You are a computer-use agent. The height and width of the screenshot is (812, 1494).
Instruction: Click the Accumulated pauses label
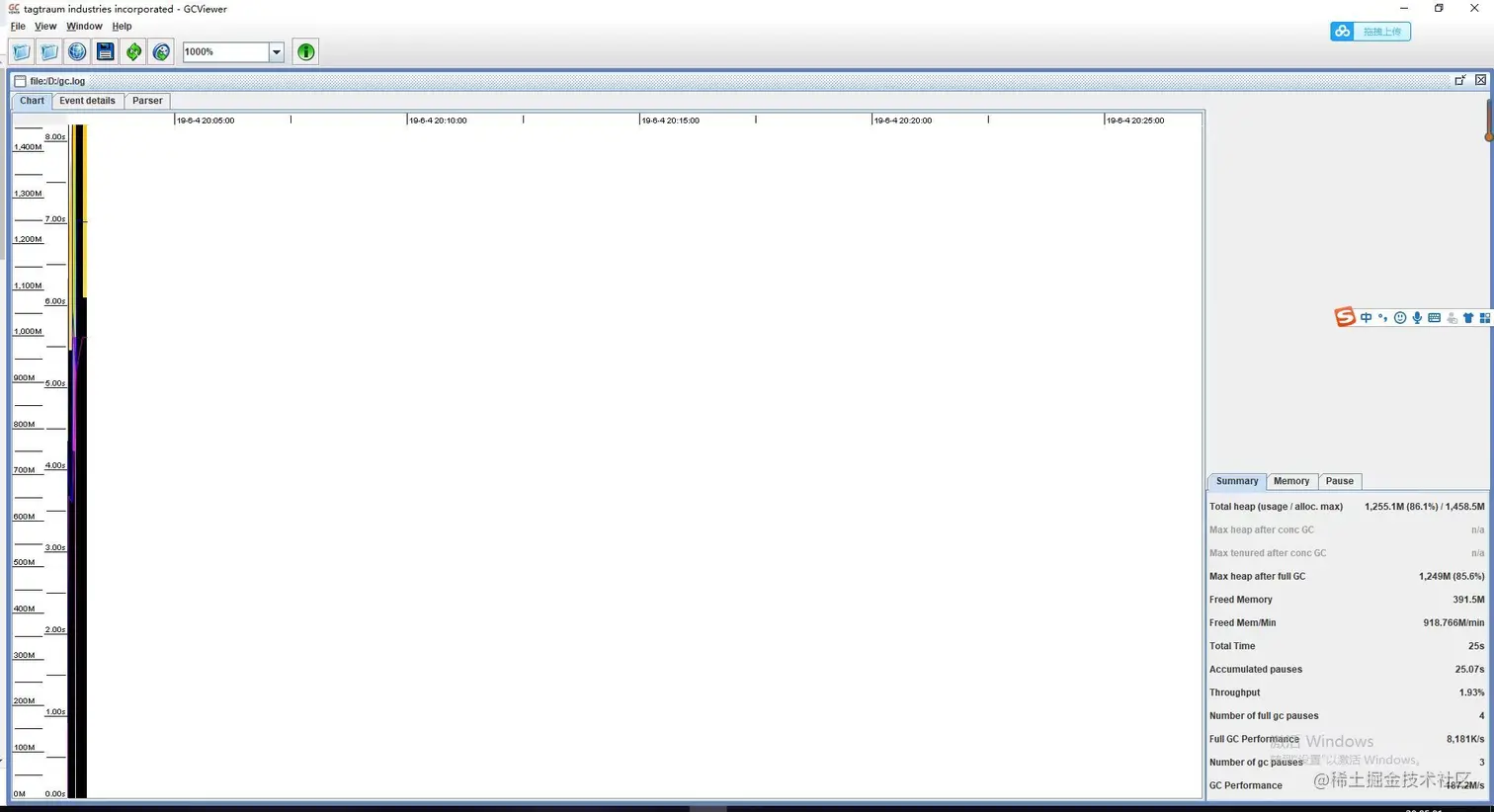pyautogui.click(x=1256, y=670)
